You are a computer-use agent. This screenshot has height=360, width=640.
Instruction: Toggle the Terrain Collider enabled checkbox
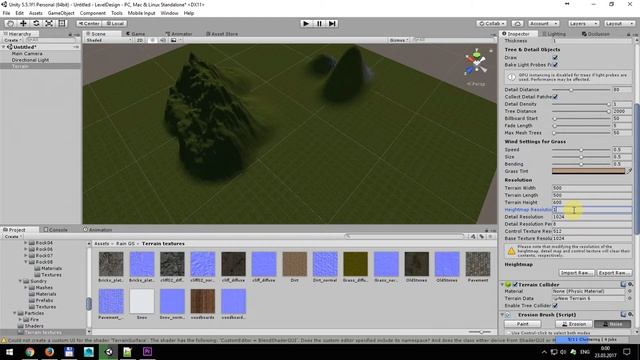tap(515, 284)
